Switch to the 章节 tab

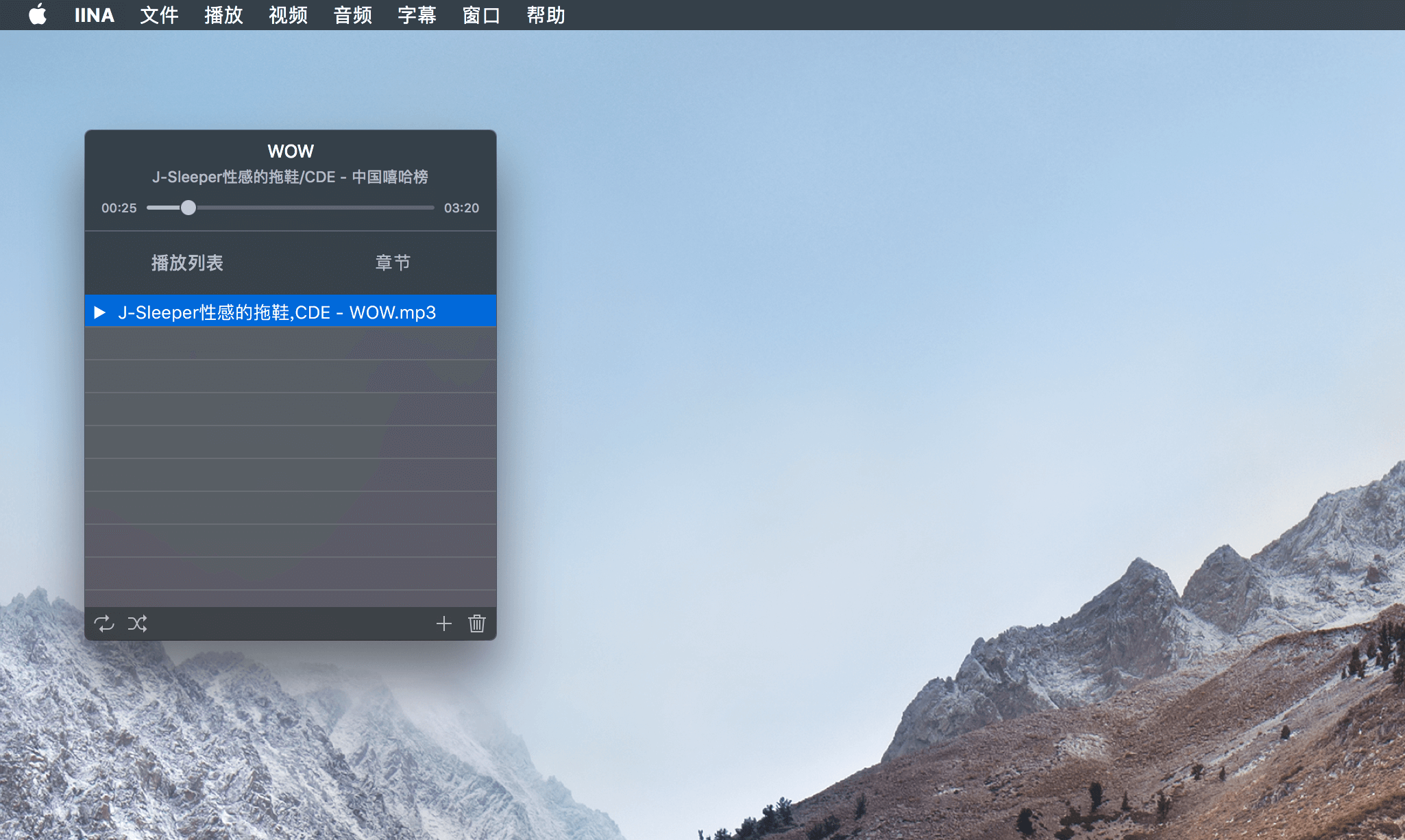pyautogui.click(x=393, y=262)
